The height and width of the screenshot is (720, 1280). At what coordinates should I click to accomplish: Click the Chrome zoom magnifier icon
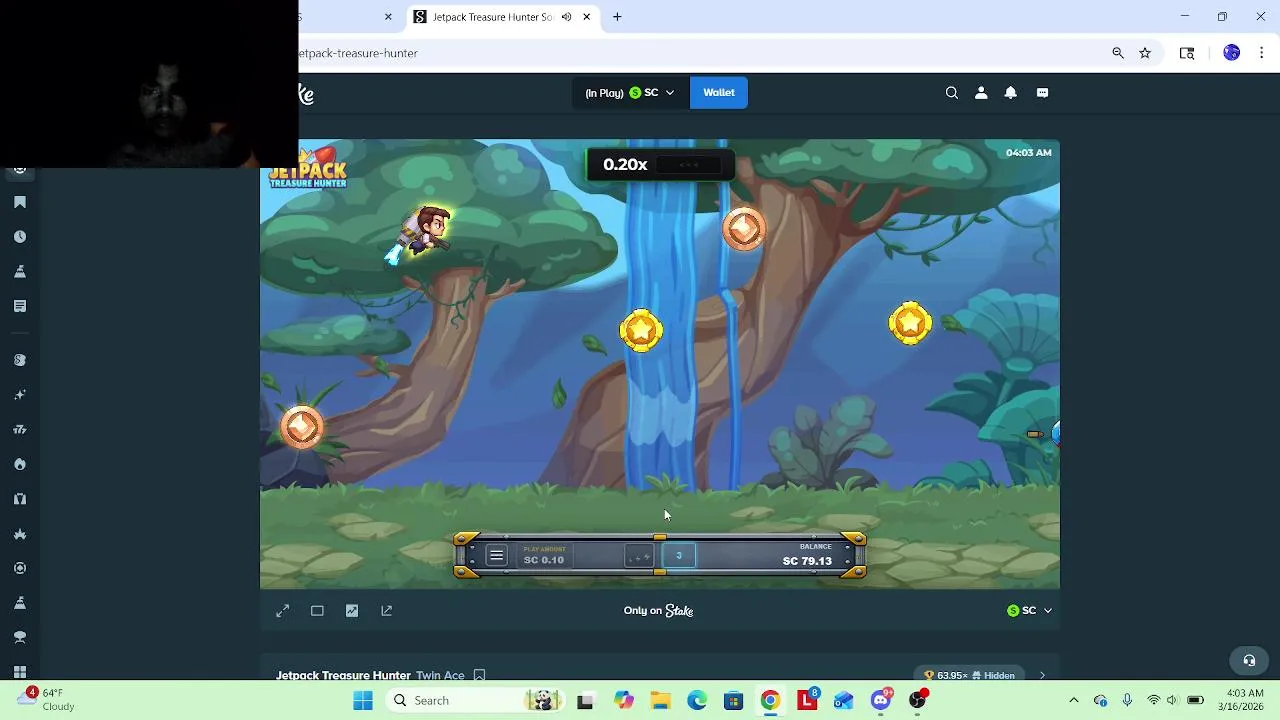click(x=1118, y=53)
